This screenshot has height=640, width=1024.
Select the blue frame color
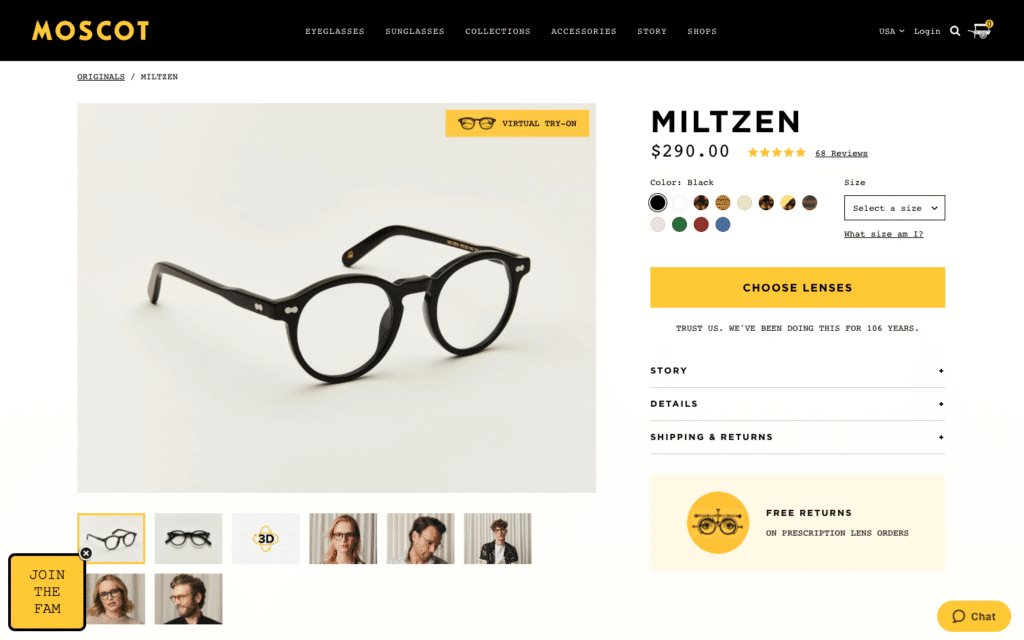coord(722,225)
